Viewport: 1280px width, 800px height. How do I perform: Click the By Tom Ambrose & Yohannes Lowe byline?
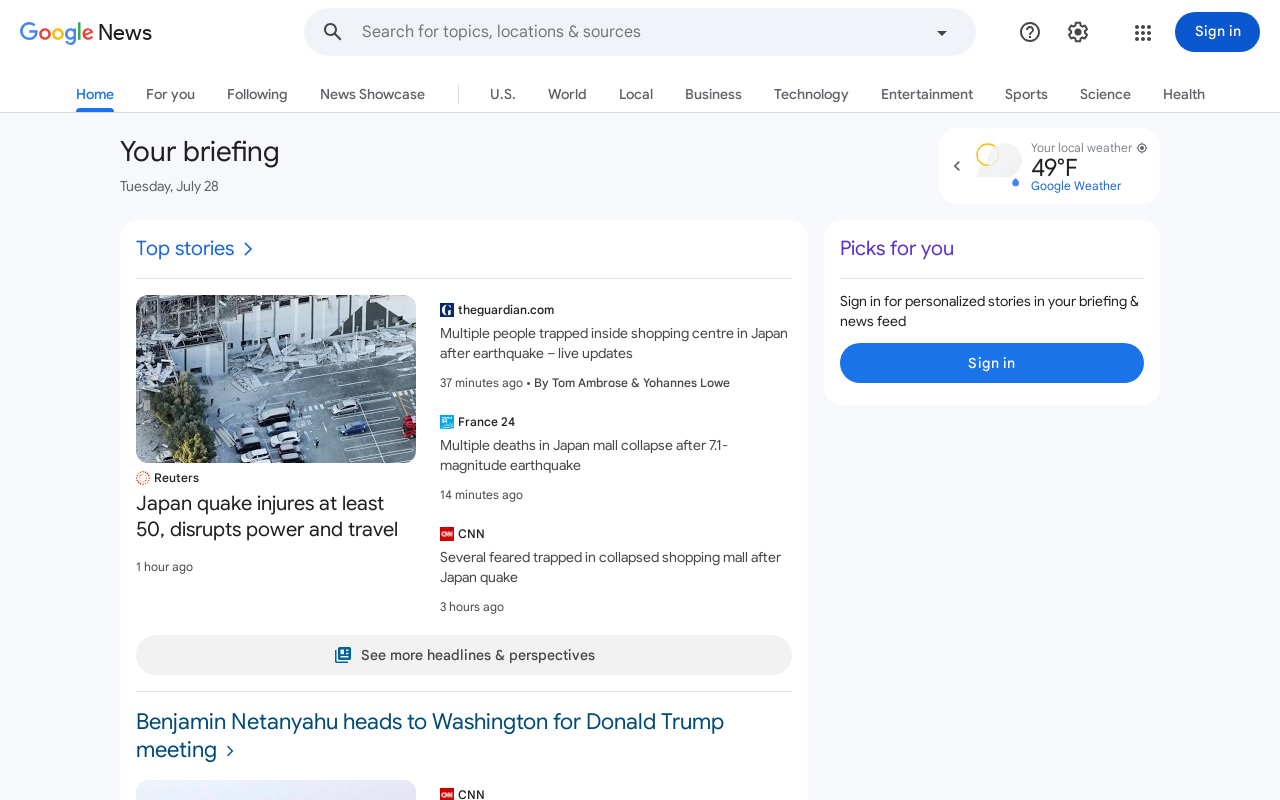632,383
